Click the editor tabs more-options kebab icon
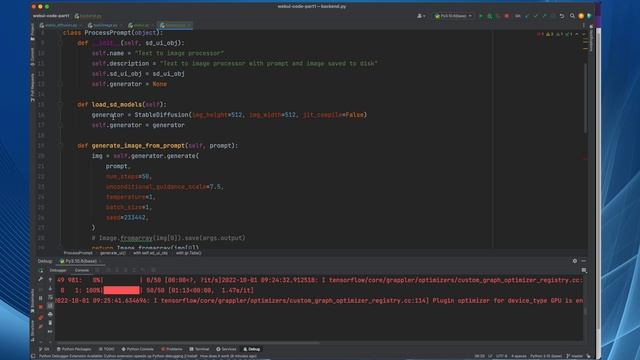 pyautogui.click(x=583, y=25)
